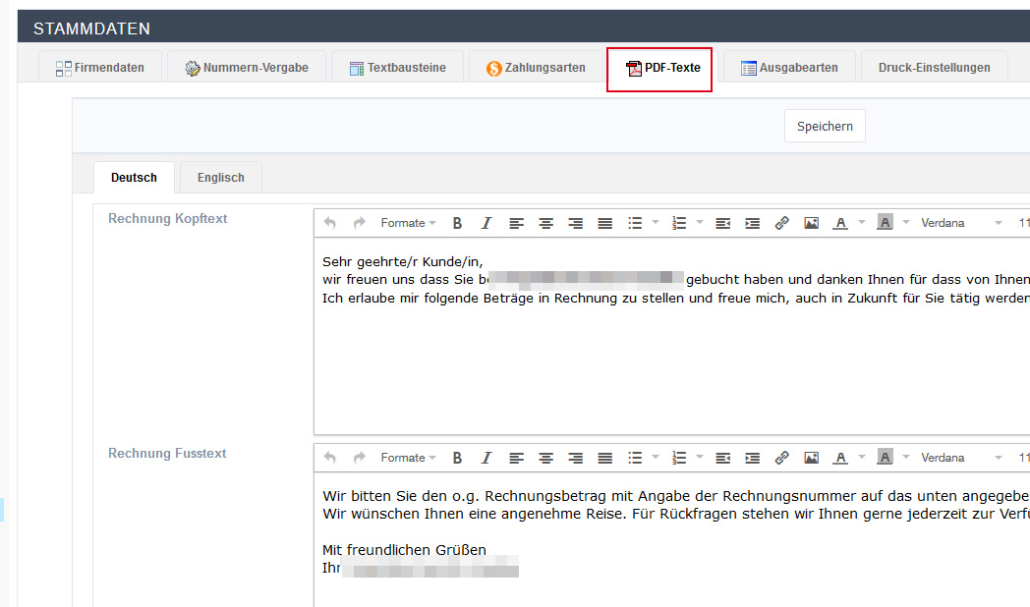Toggle italic in Rechnung Kopftext toolbar
Viewport: 1030px width, 607px height.
click(487, 223)
